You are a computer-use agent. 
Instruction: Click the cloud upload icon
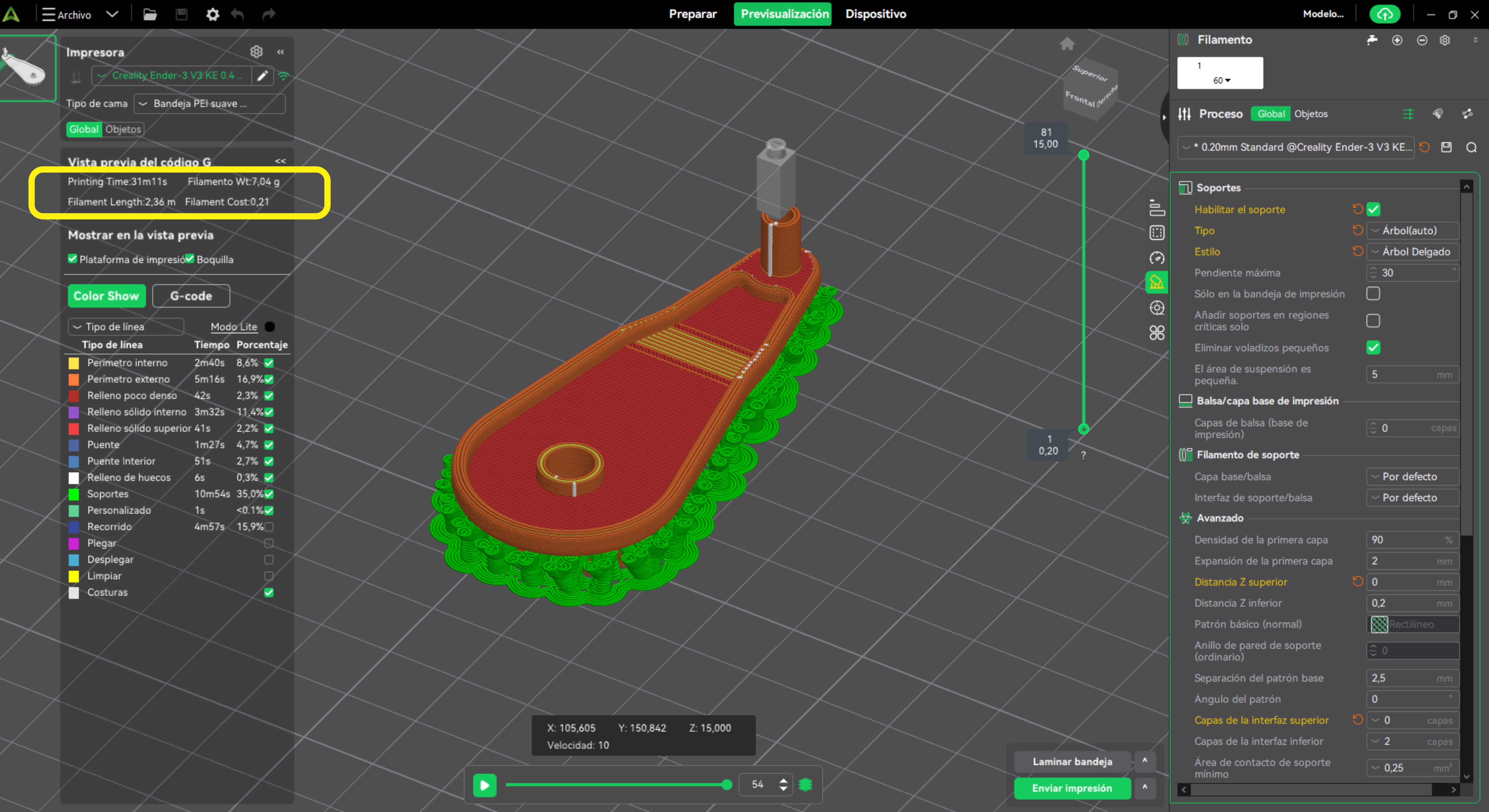pos(1384,14)
